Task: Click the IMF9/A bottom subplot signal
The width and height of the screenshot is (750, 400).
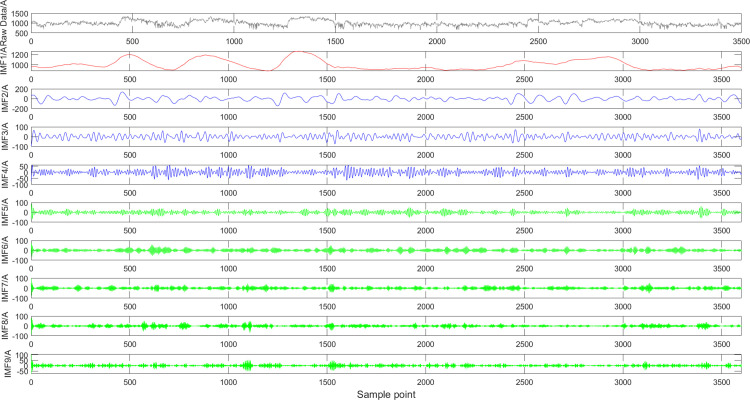Action: point(386,366)
